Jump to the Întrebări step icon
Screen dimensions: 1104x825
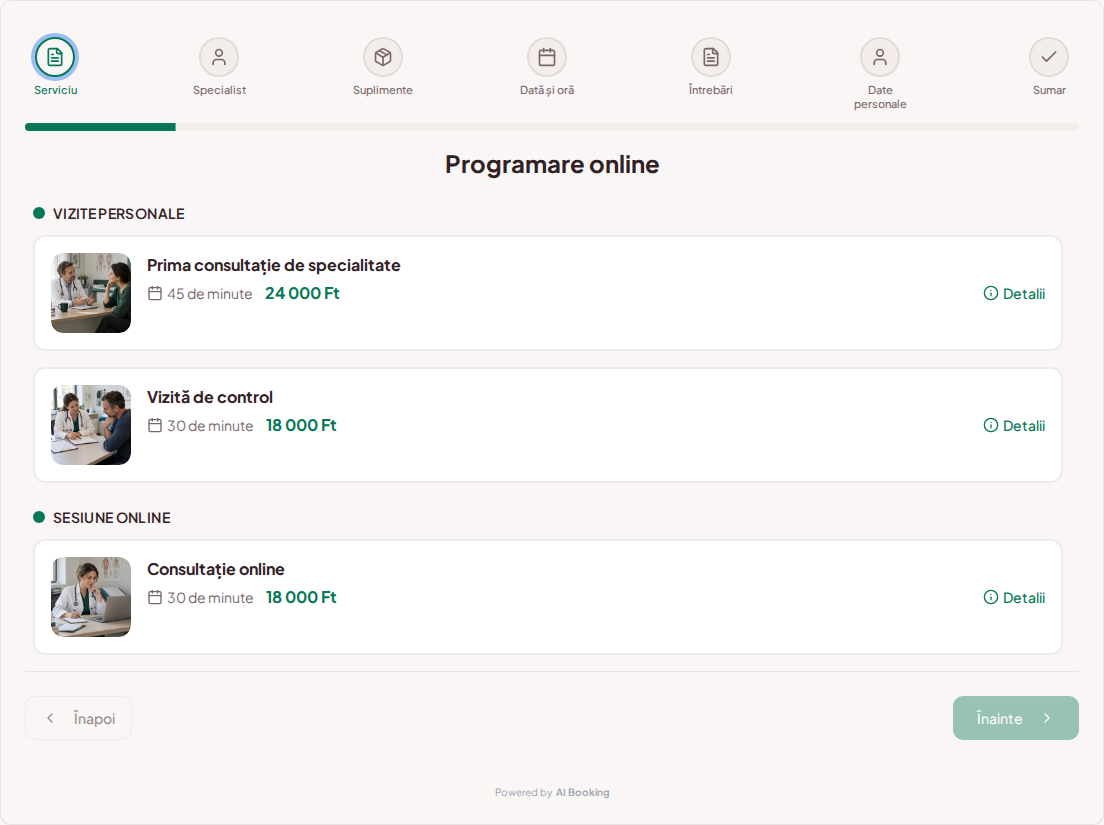[x=711, y=57]
